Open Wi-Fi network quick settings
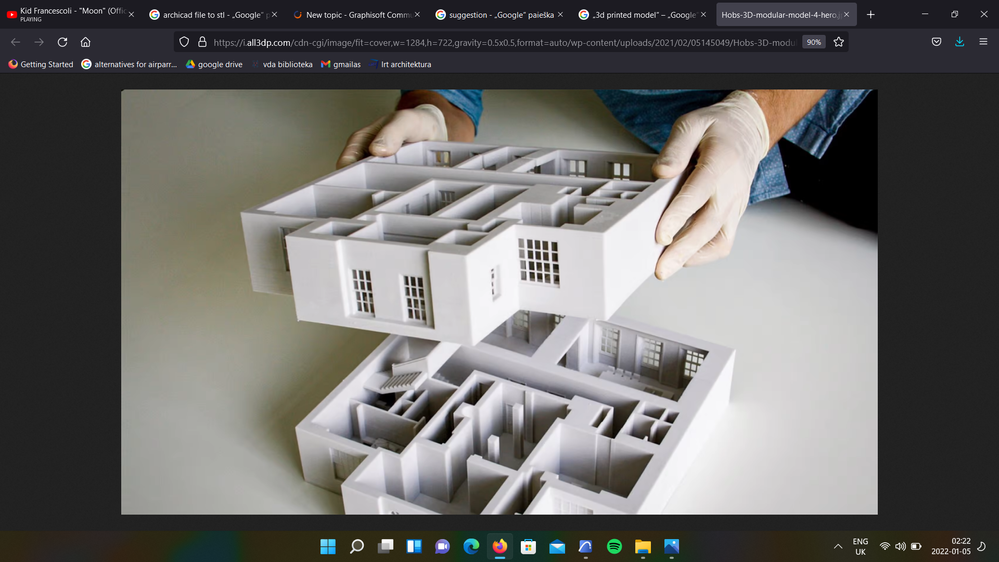 (x=884, y=547)
